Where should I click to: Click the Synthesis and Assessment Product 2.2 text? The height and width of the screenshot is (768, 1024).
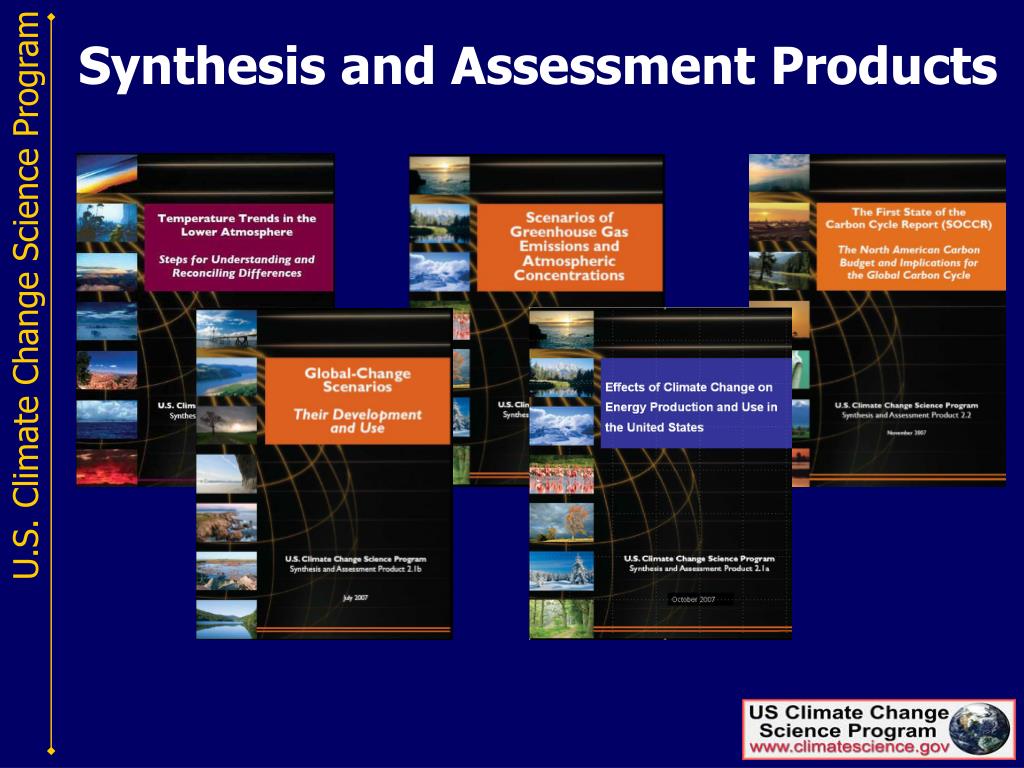[906, 415]
